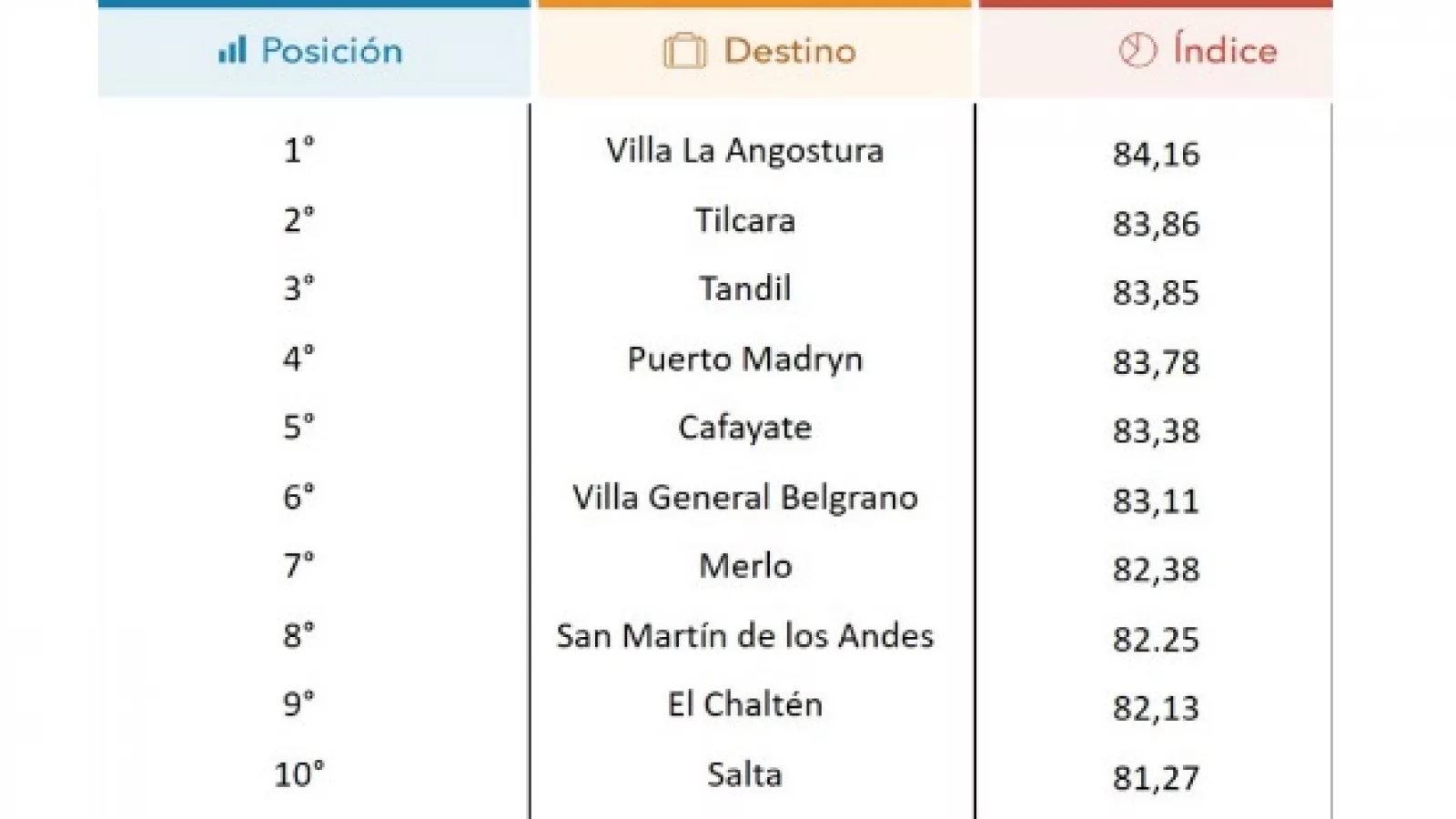Click the pie chart icon beside Índice
The width and height of the screenshot is (1456, 819).
pos(1137,50)
